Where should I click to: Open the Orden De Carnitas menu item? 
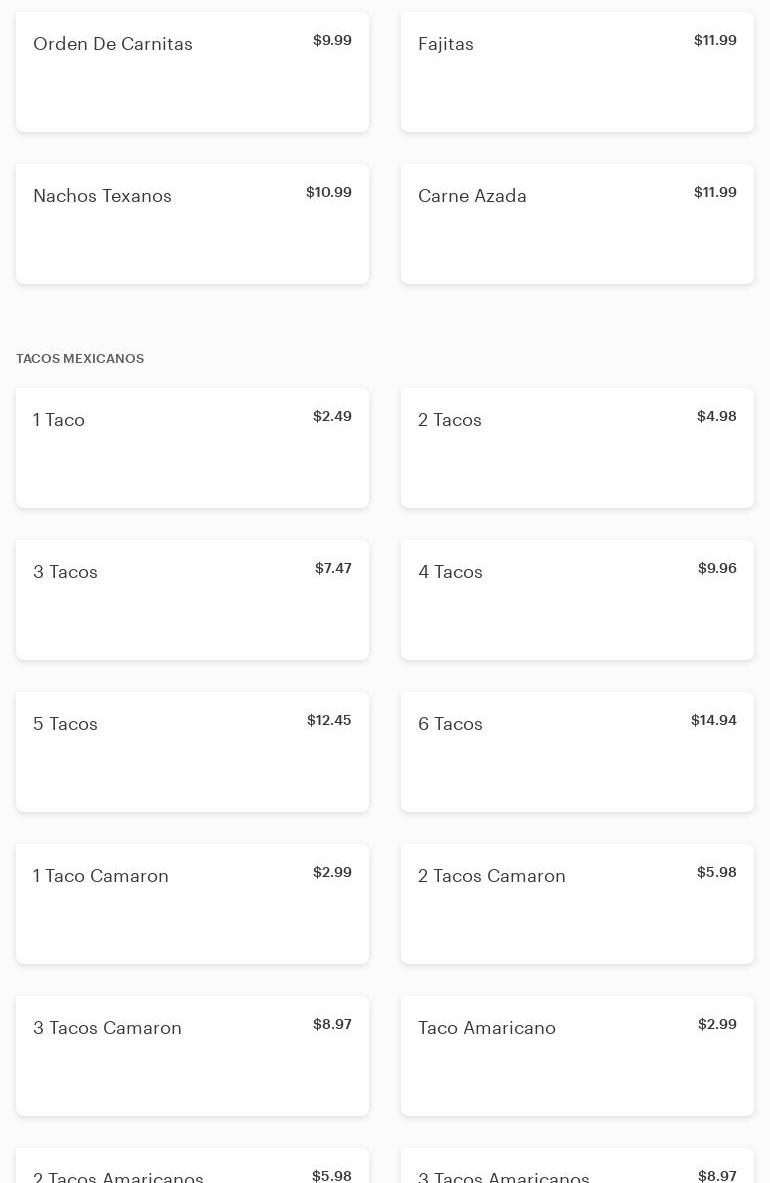click(192, 72)
